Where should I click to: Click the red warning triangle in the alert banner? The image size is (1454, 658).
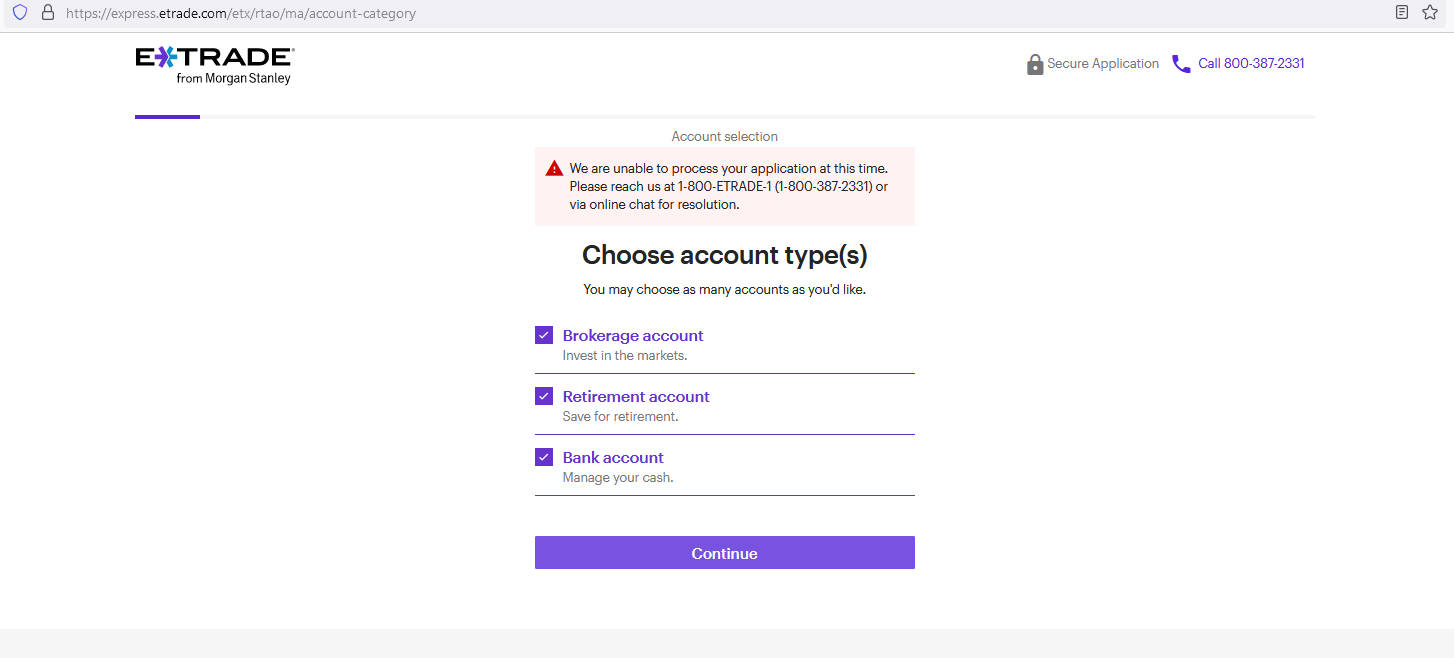(554, 167)
